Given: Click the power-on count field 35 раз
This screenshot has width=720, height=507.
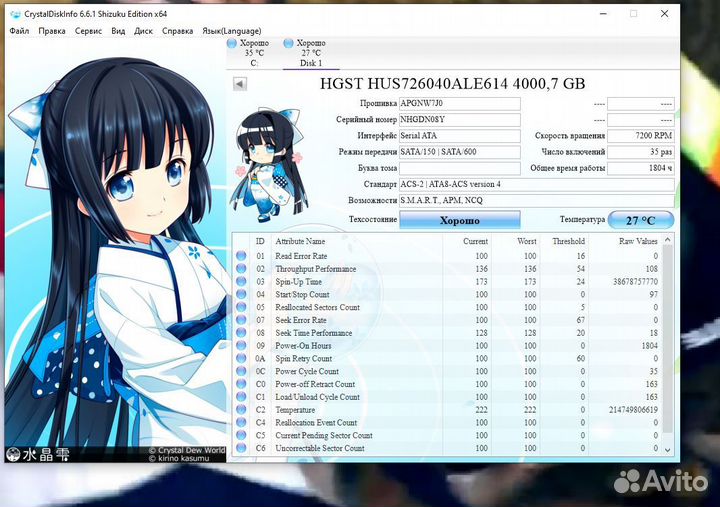Looking at the screenshot, I should click(x=641, y=152).
